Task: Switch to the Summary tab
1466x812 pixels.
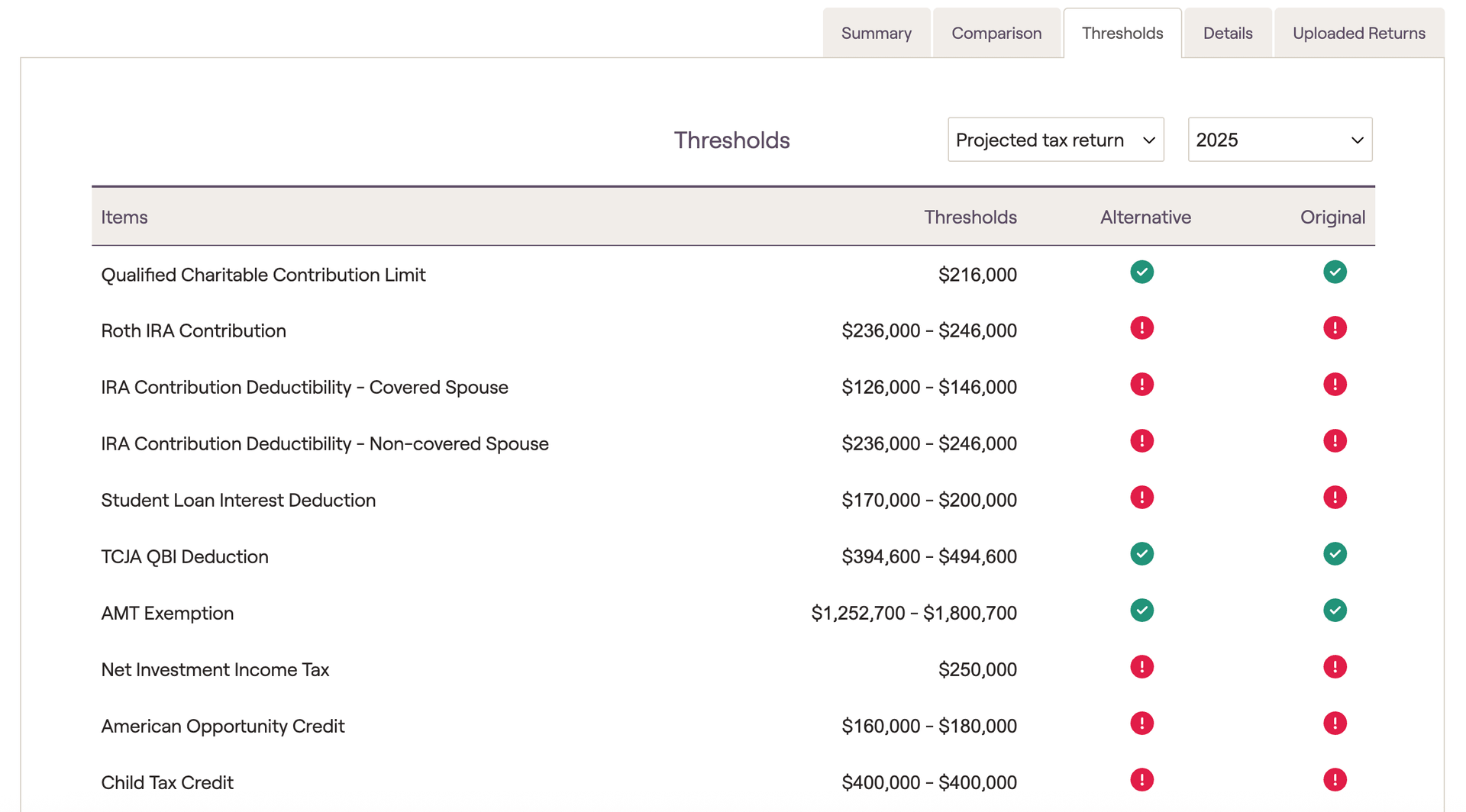Action: (x=876, y=34)
